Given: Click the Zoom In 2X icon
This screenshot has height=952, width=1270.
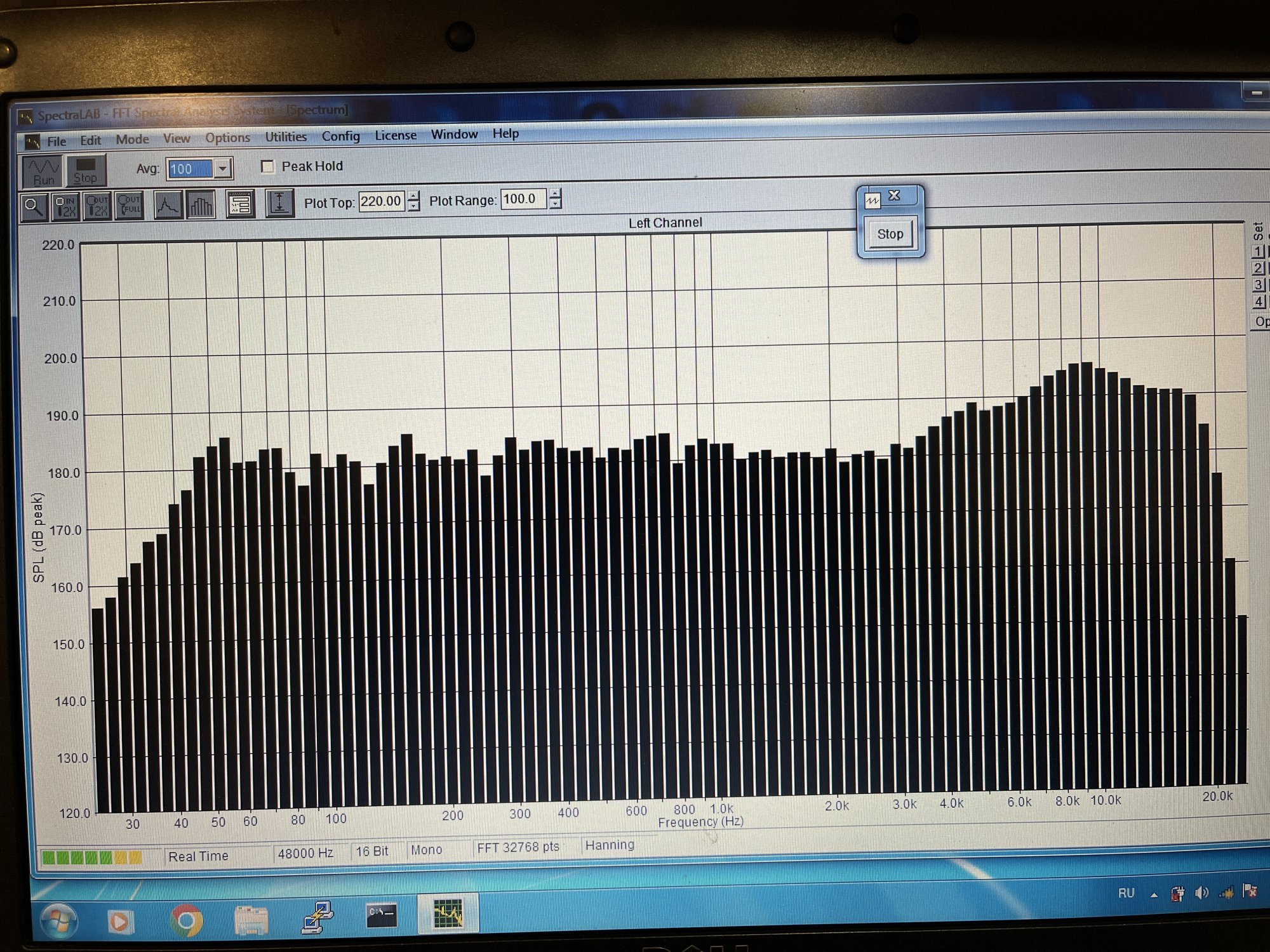Looking at the screenshot, I should (65, 206).
